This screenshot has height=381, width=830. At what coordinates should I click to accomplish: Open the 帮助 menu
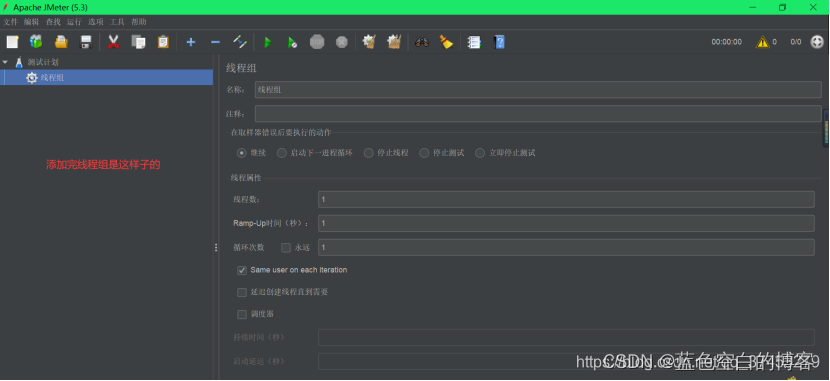139,22
